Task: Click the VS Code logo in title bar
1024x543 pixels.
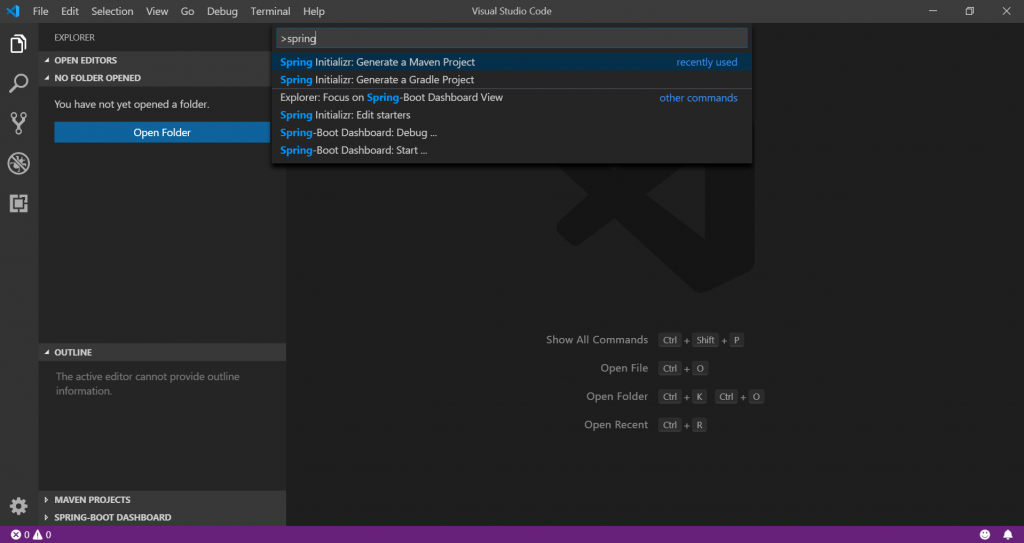Action: coord(13,11)
